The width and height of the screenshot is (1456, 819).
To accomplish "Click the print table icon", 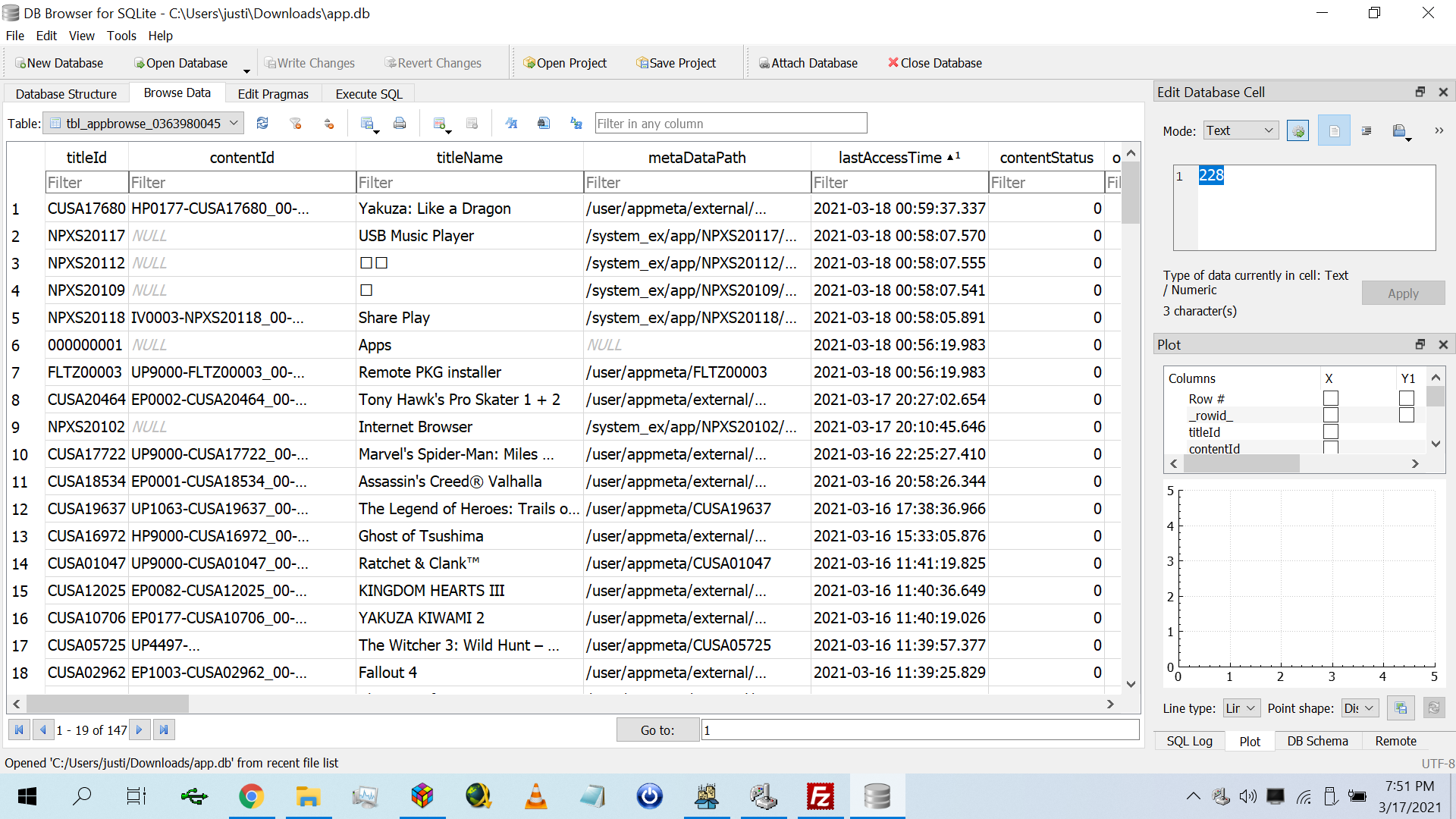I will (x=400, y=123).
